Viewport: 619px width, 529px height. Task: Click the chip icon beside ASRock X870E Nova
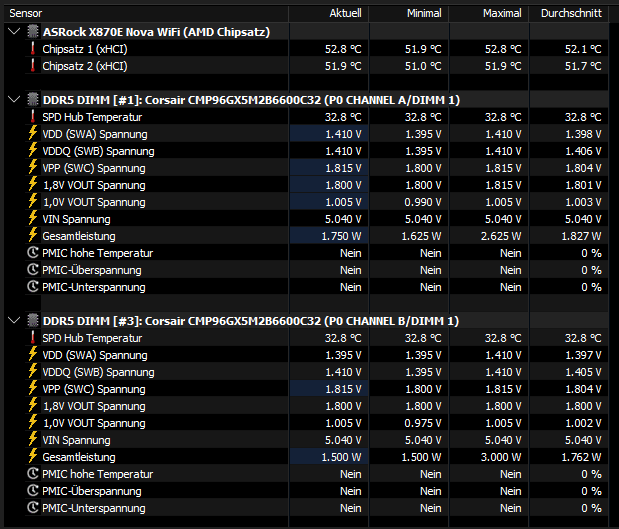tap(33, 32)
